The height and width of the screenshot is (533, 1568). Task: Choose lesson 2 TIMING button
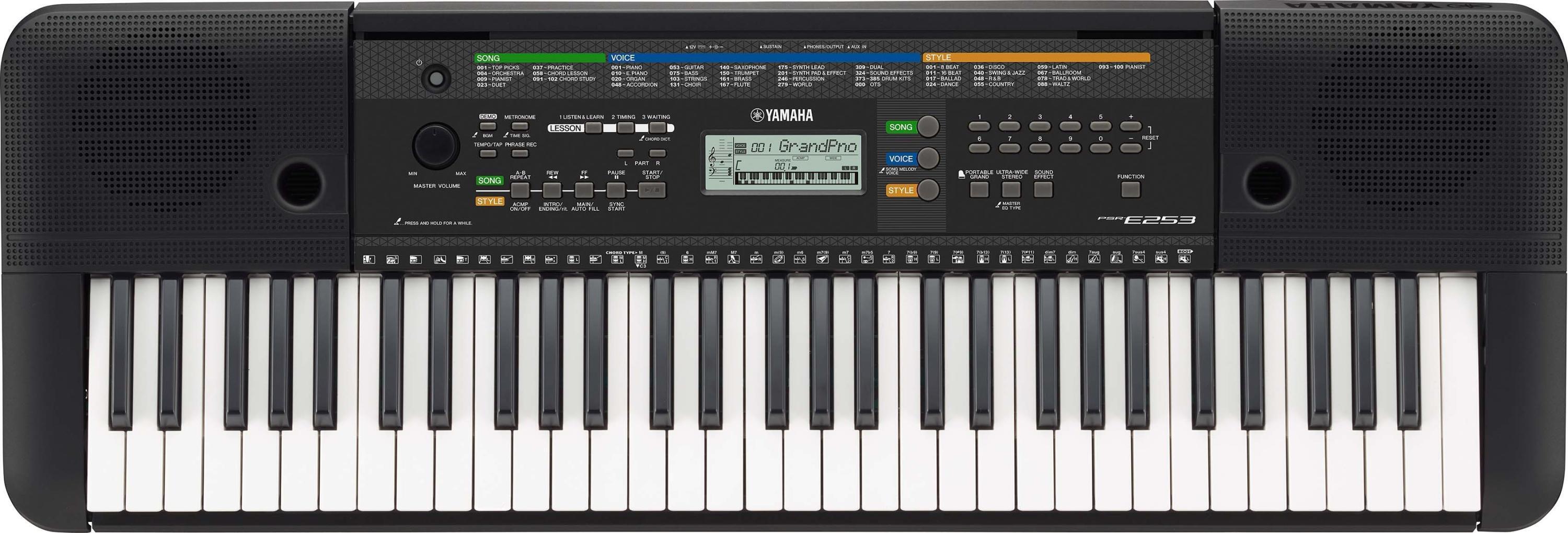click(x=625, y=128)
